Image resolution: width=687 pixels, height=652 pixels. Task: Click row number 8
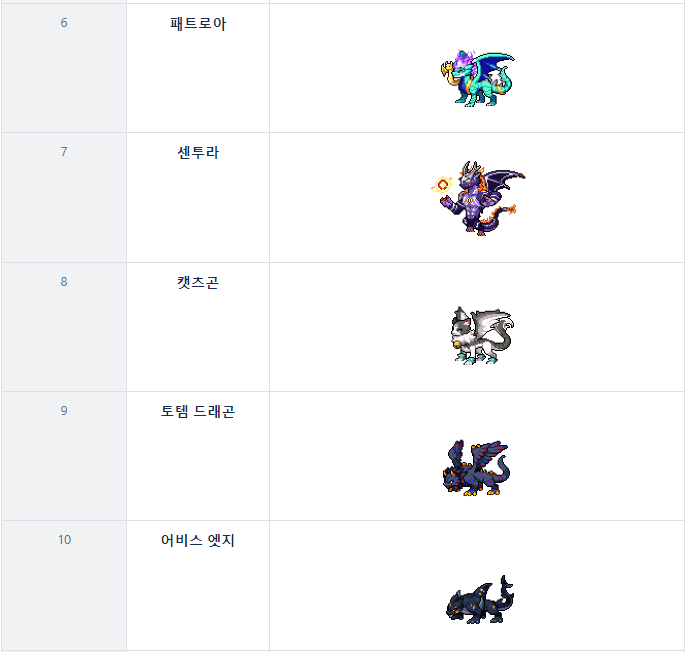(64, 282)
